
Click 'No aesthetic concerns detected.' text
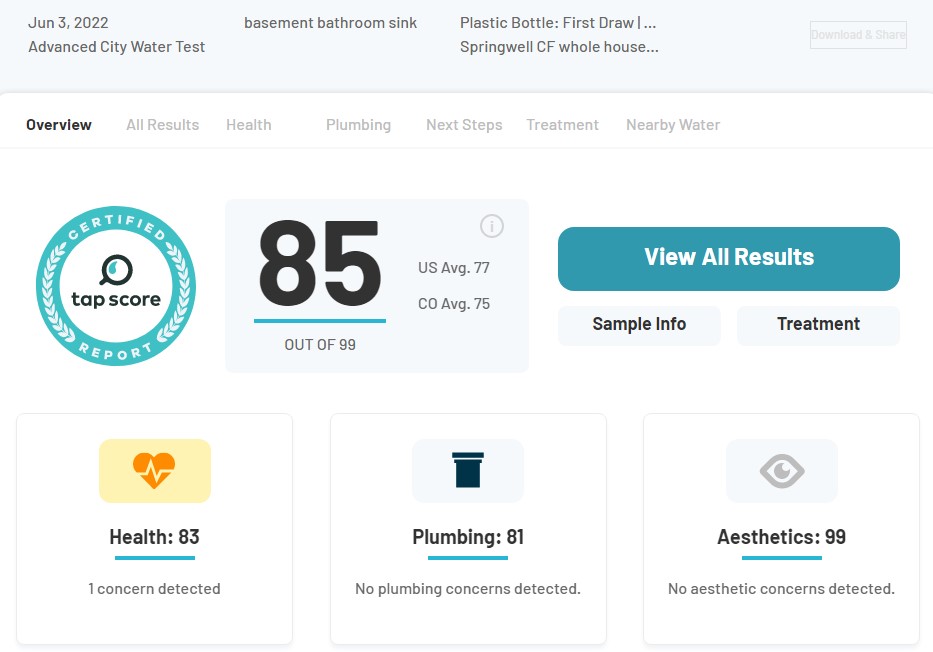tap(781, 589)
